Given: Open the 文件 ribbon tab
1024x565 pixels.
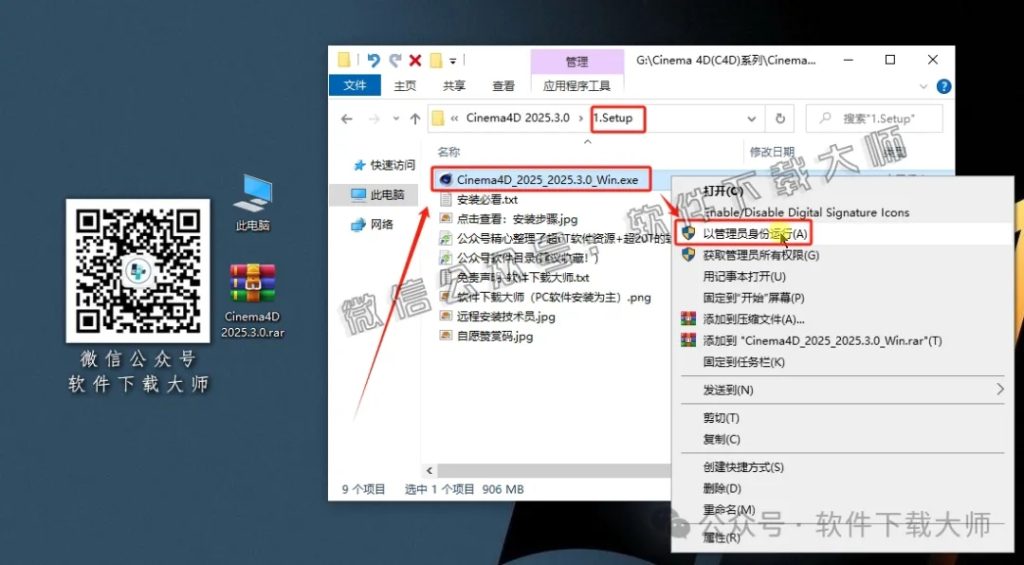Looking at the screenshot, I should tap(355, 86).
